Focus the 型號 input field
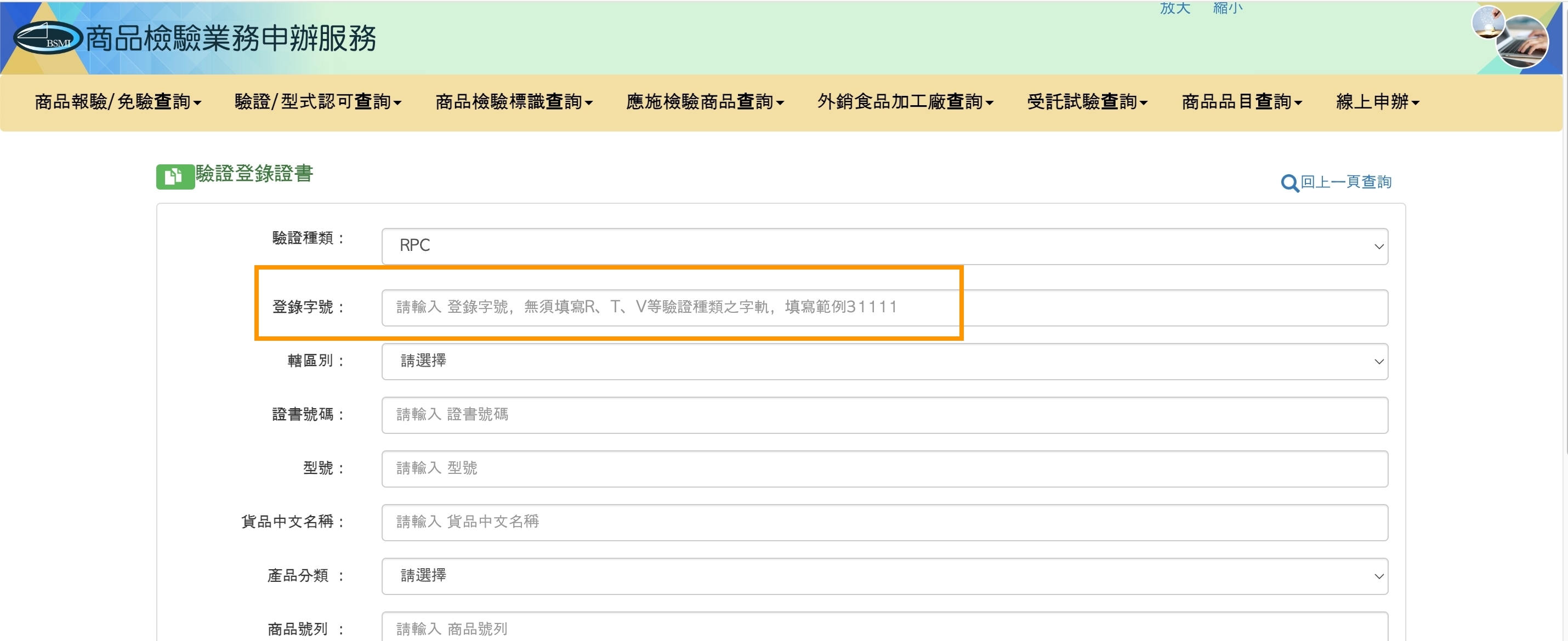1568x641 pixels. [884, 468]
